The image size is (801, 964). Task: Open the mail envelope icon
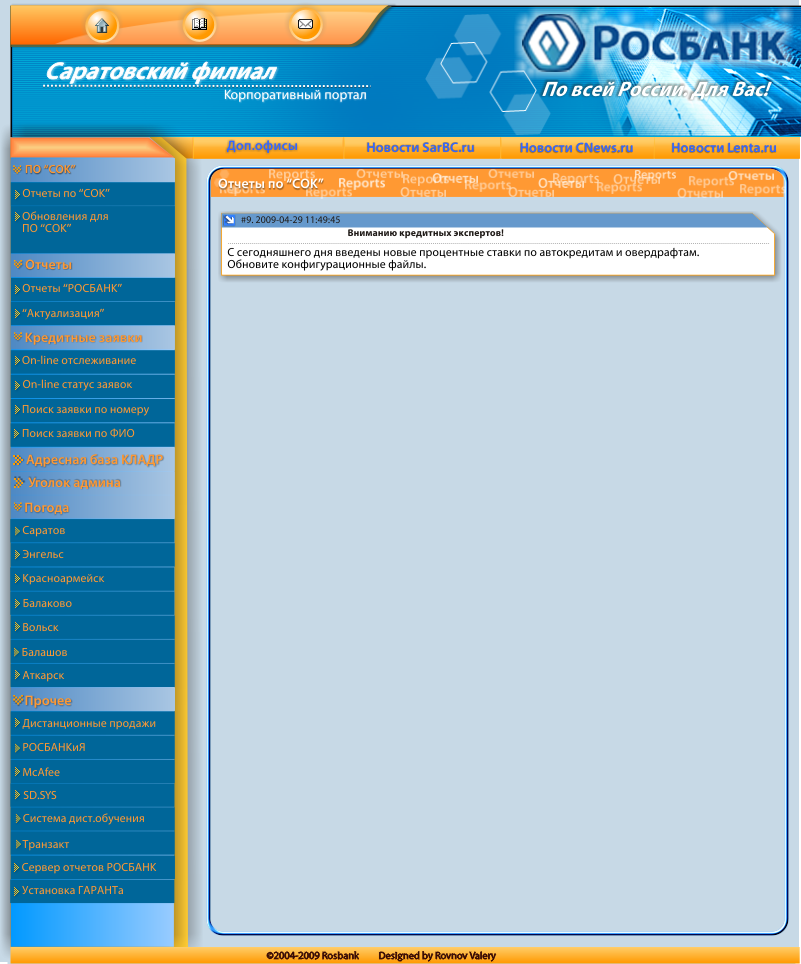(x=305, y=25)
